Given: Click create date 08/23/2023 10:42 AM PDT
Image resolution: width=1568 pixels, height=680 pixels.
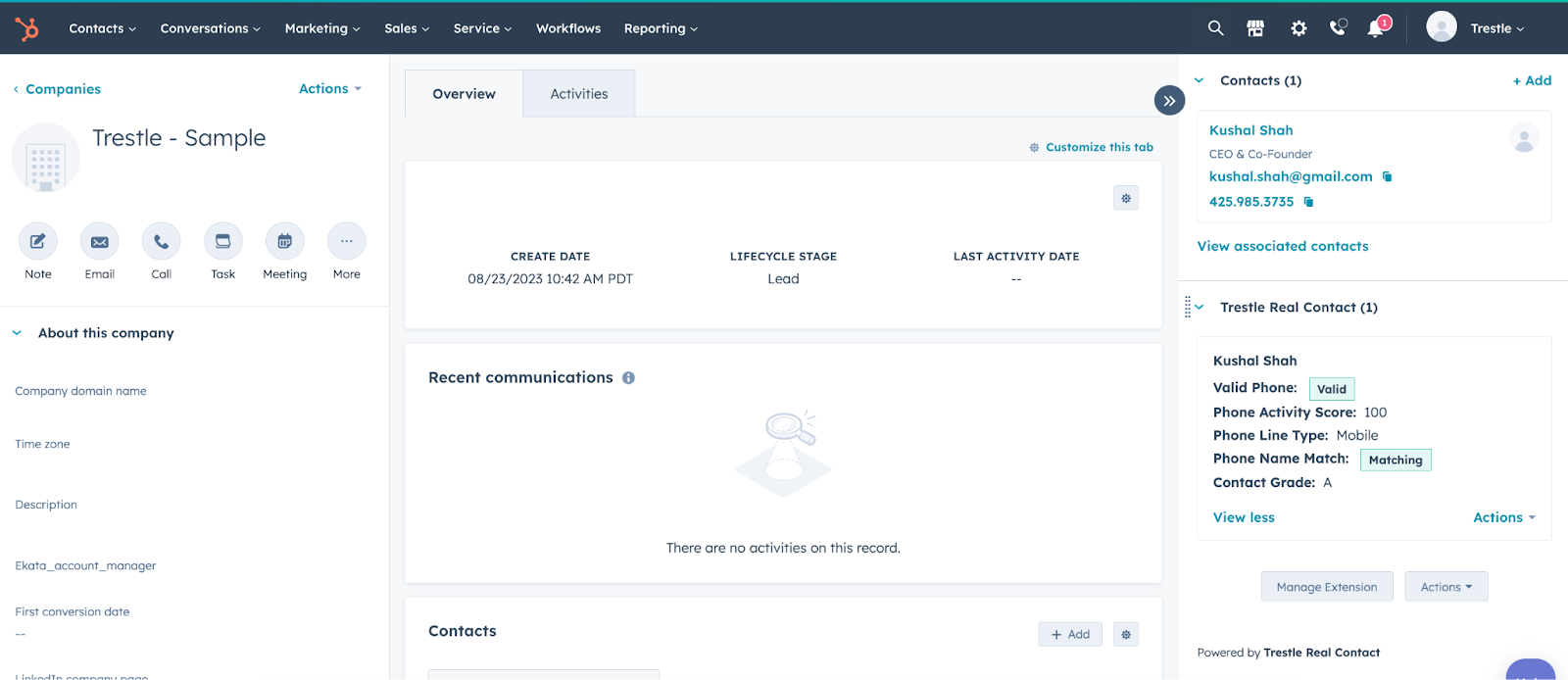Looking at the screenshot, I should (551, 279).
